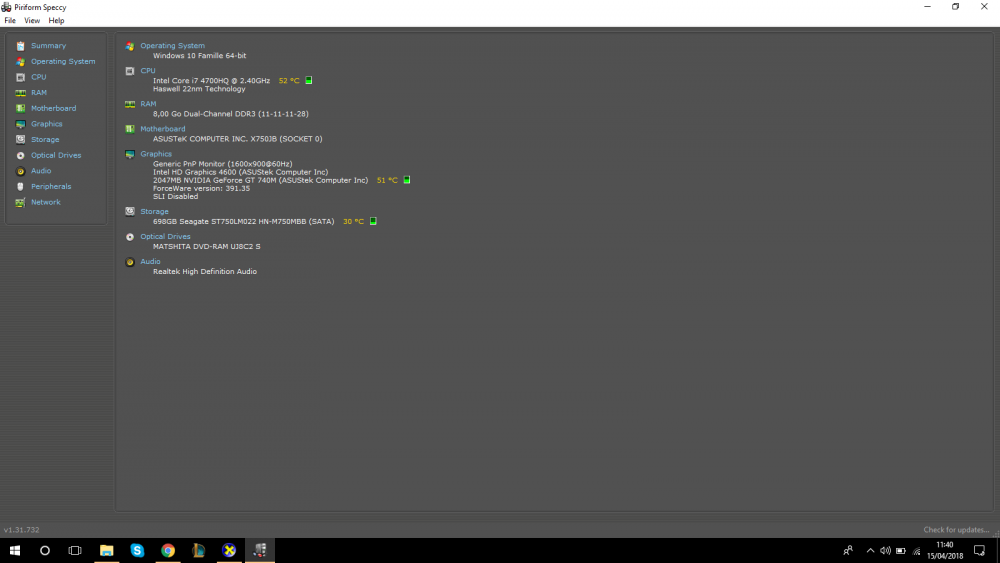This screenshot has width=1000, height=563.
Task: Open Summary section label in sidebar
Action: pyautogui.click(x=48, y=46)
